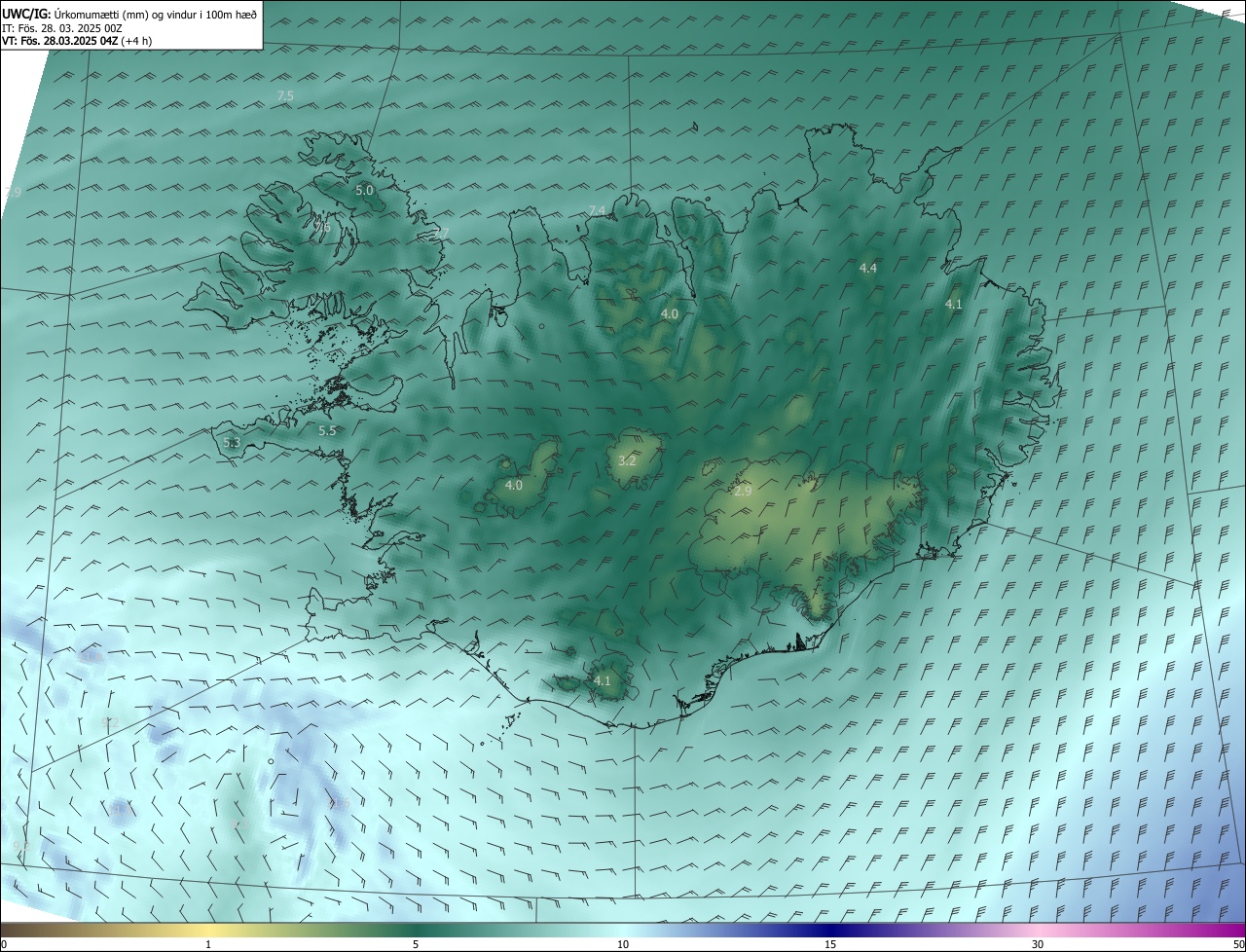Click the 3.2 value on the glacier
Image resolution: width=1246 pixels, height=952 pixels.
[x=627, y=460]
